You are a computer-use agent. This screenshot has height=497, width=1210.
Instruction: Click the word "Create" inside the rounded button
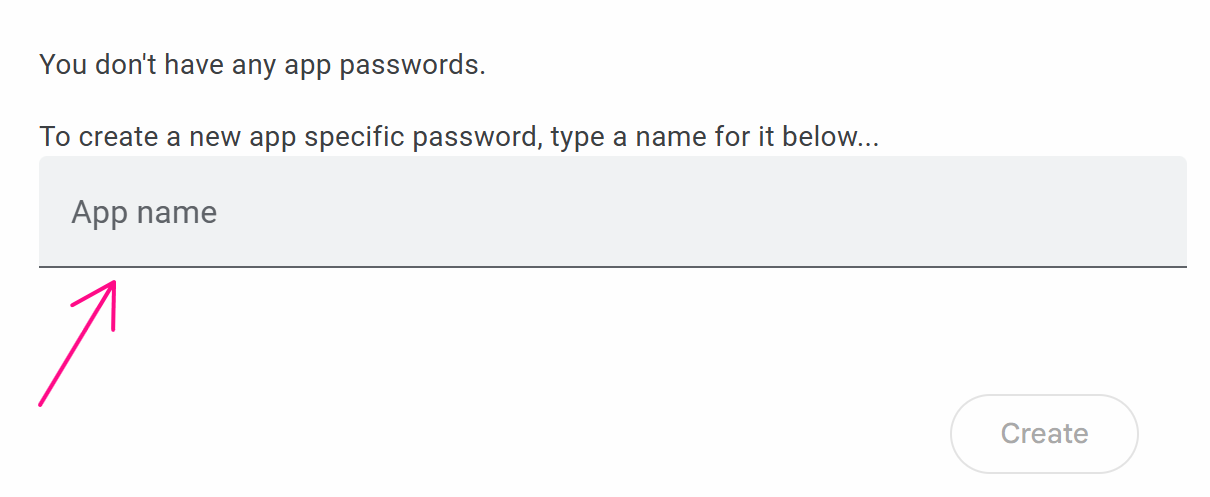[x=1044, y=434]
